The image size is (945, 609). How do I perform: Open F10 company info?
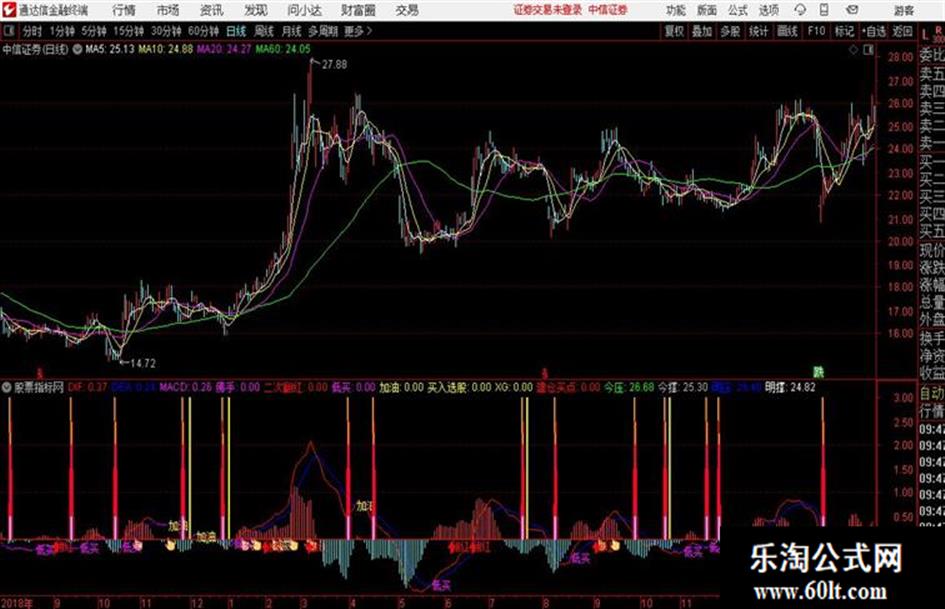coord(816,31)
